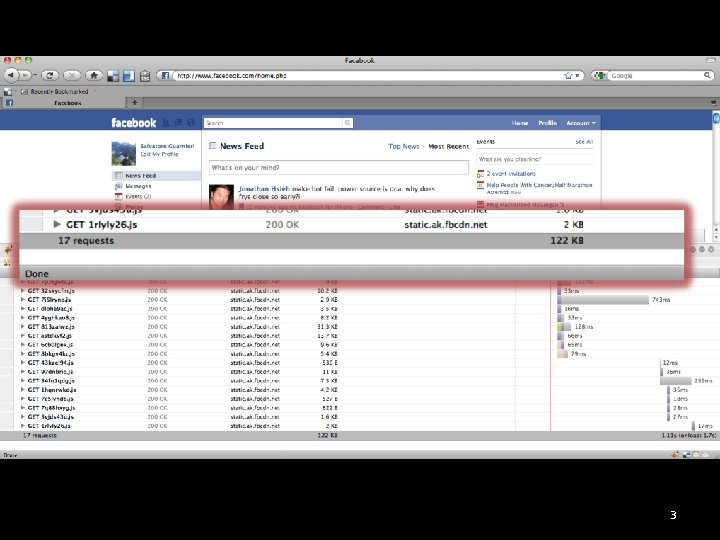Open the star bookmarks toolbar button
This screenshot has height=540, width=720.
click(x=94, y=75)
